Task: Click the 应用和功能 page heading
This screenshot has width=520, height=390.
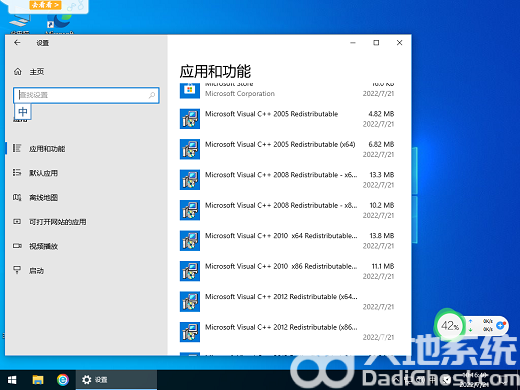Action: [x=215, y=71]
